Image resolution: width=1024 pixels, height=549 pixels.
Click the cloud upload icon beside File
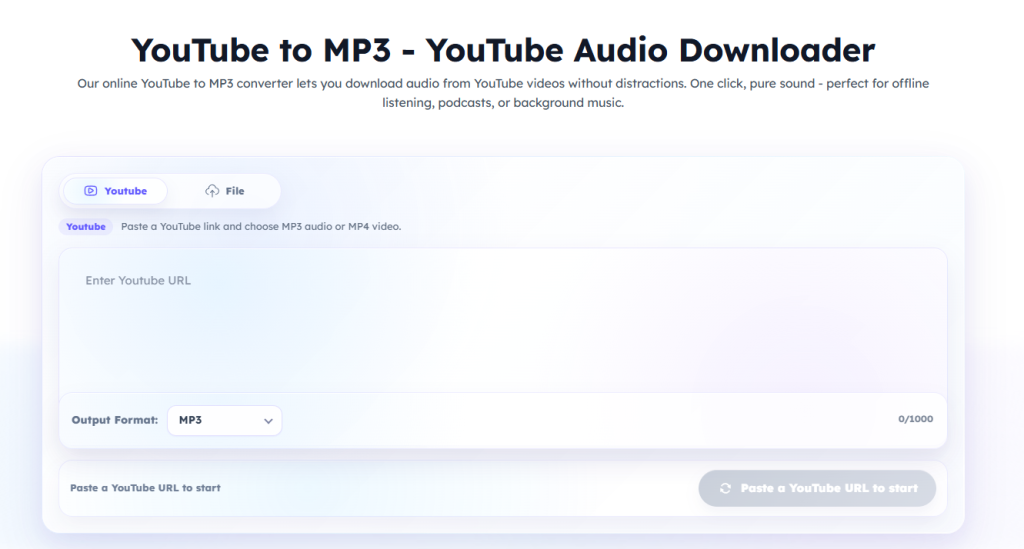[212, 191]
